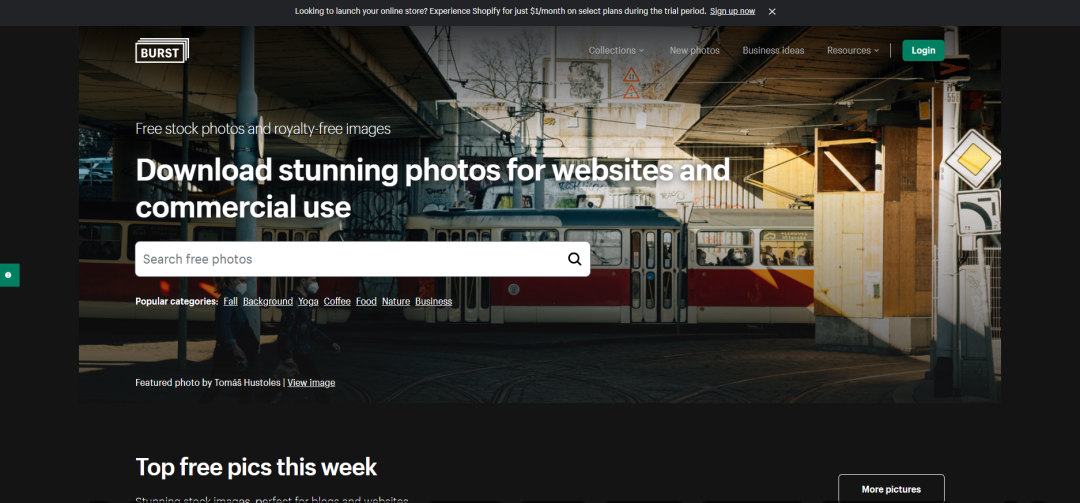Click the magnifying glass search icon
This screenshot has height=503, width=1080.
point(574,259)
